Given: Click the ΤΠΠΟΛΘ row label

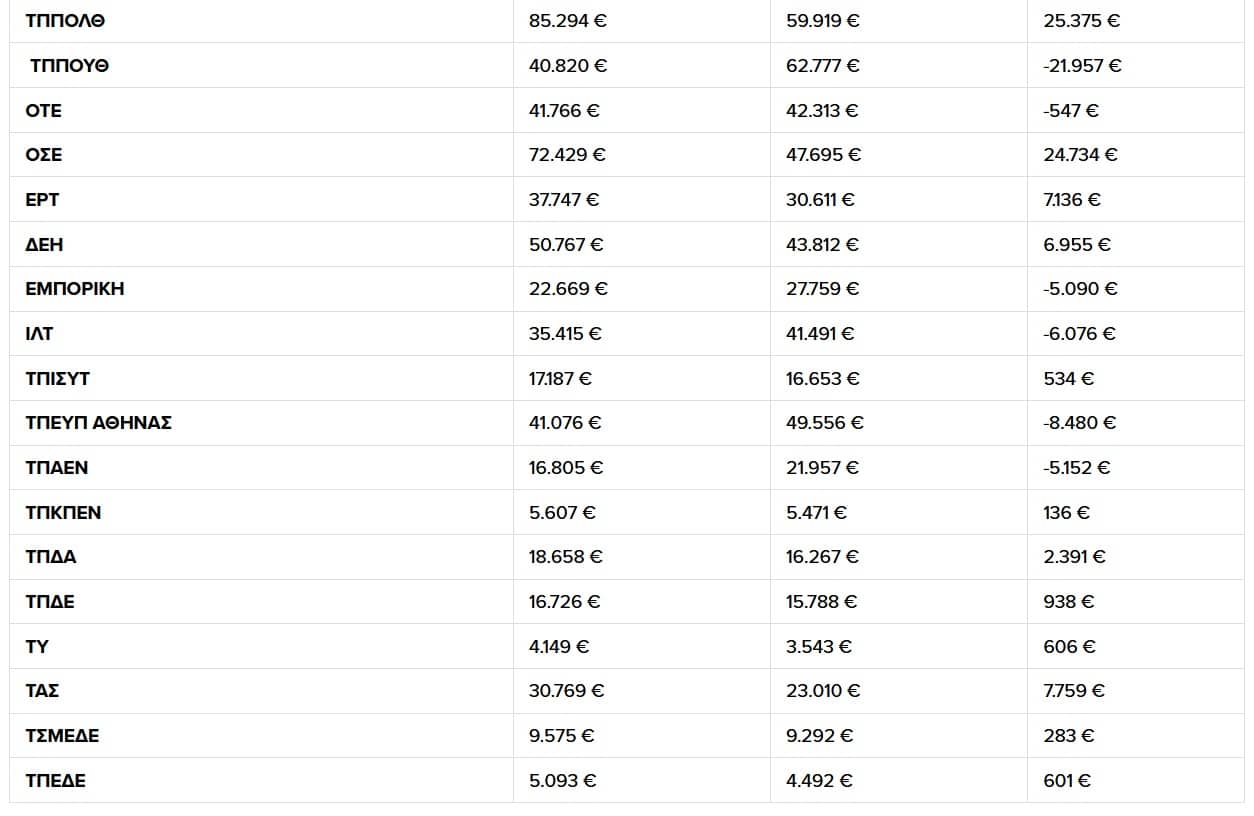Looking at the screenshot, I should tap(65, 21).
